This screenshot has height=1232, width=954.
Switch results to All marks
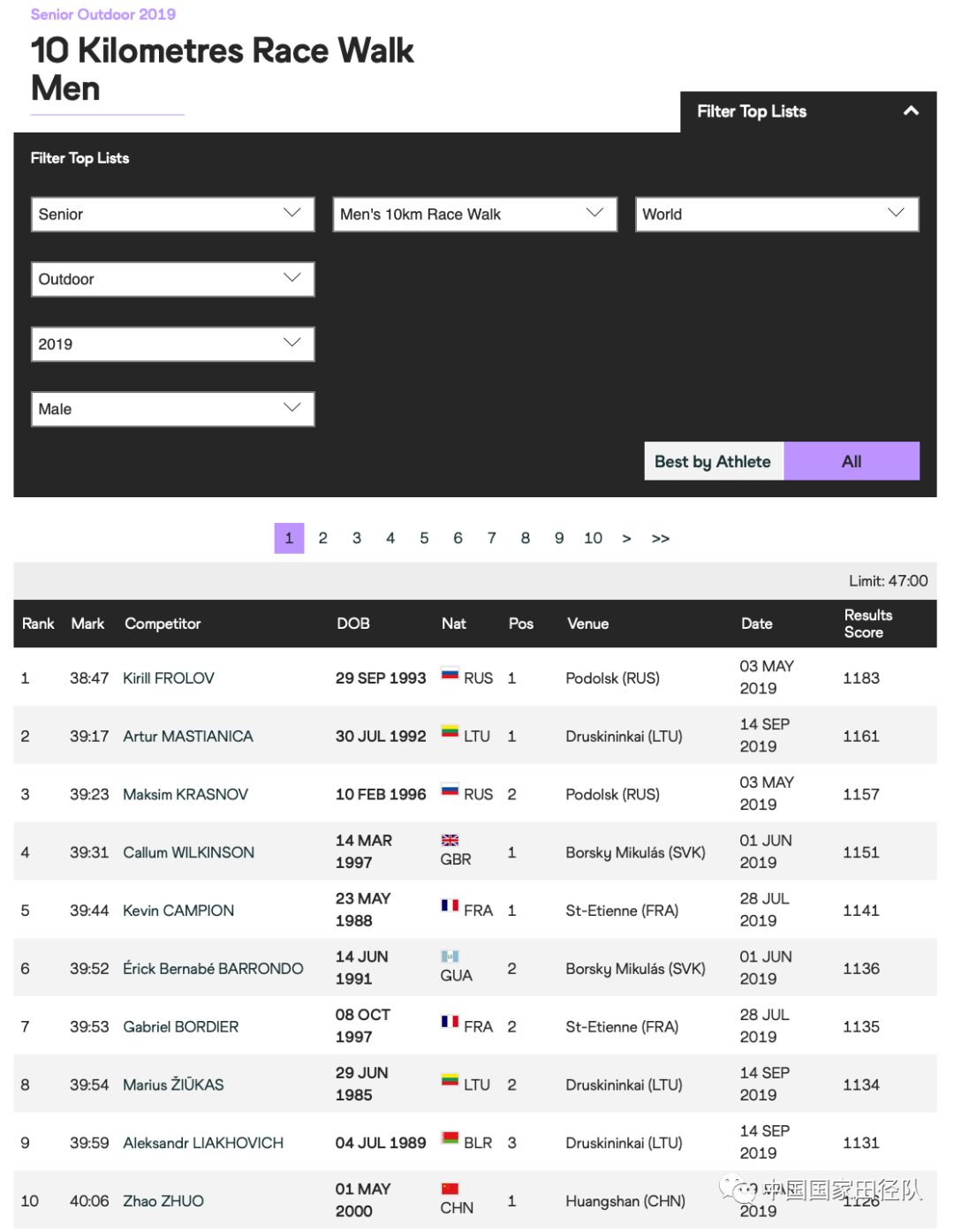(x=852, y=461)
